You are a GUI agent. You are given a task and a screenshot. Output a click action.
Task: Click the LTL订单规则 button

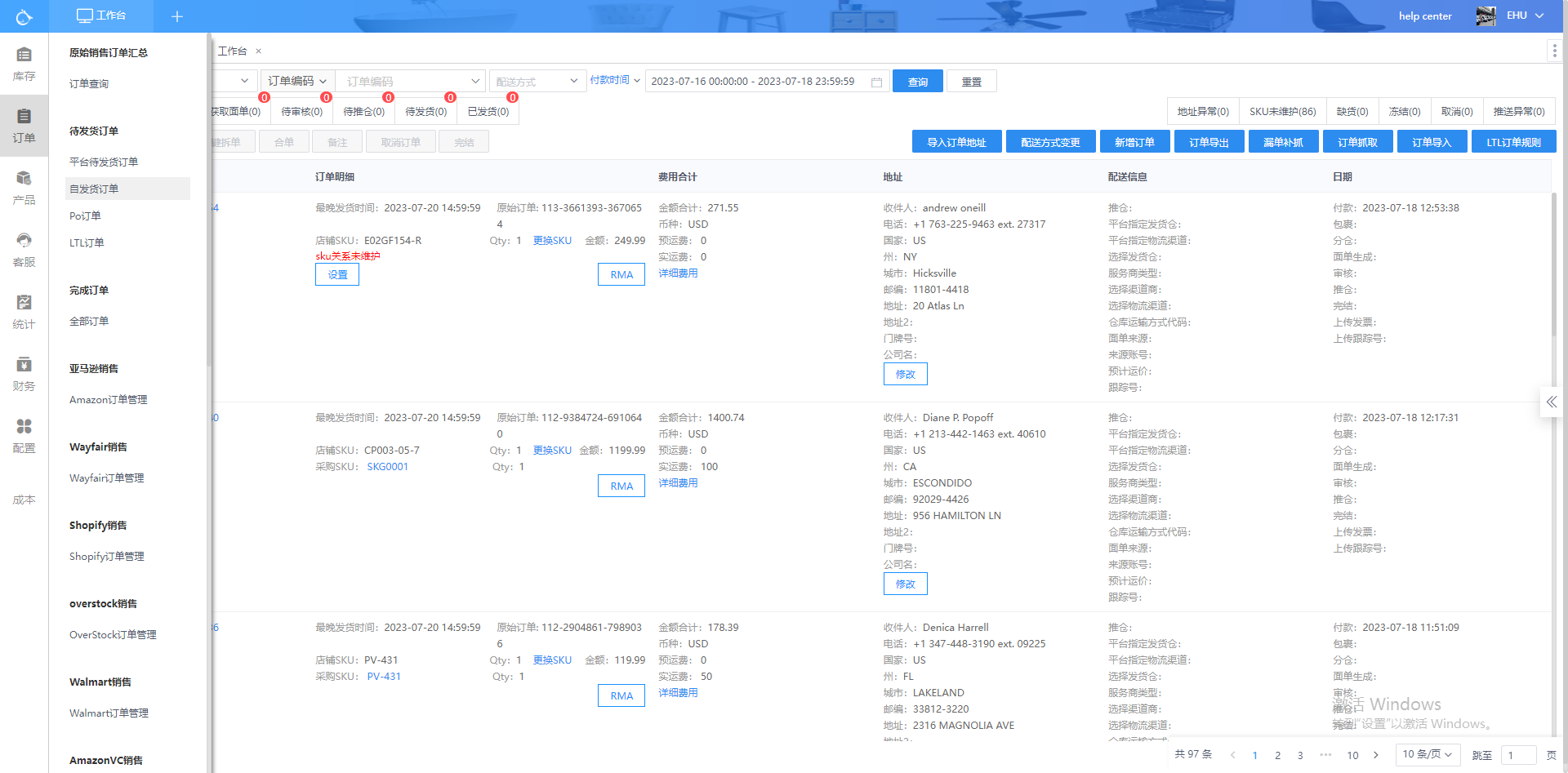click(x=1513, y=142)
